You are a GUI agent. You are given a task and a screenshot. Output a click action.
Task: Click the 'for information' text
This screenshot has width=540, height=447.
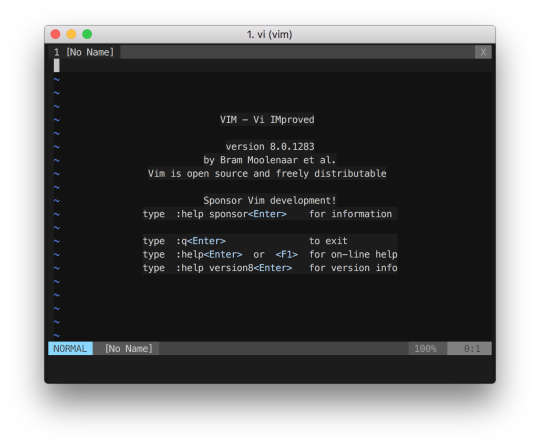tap(351, 214)
